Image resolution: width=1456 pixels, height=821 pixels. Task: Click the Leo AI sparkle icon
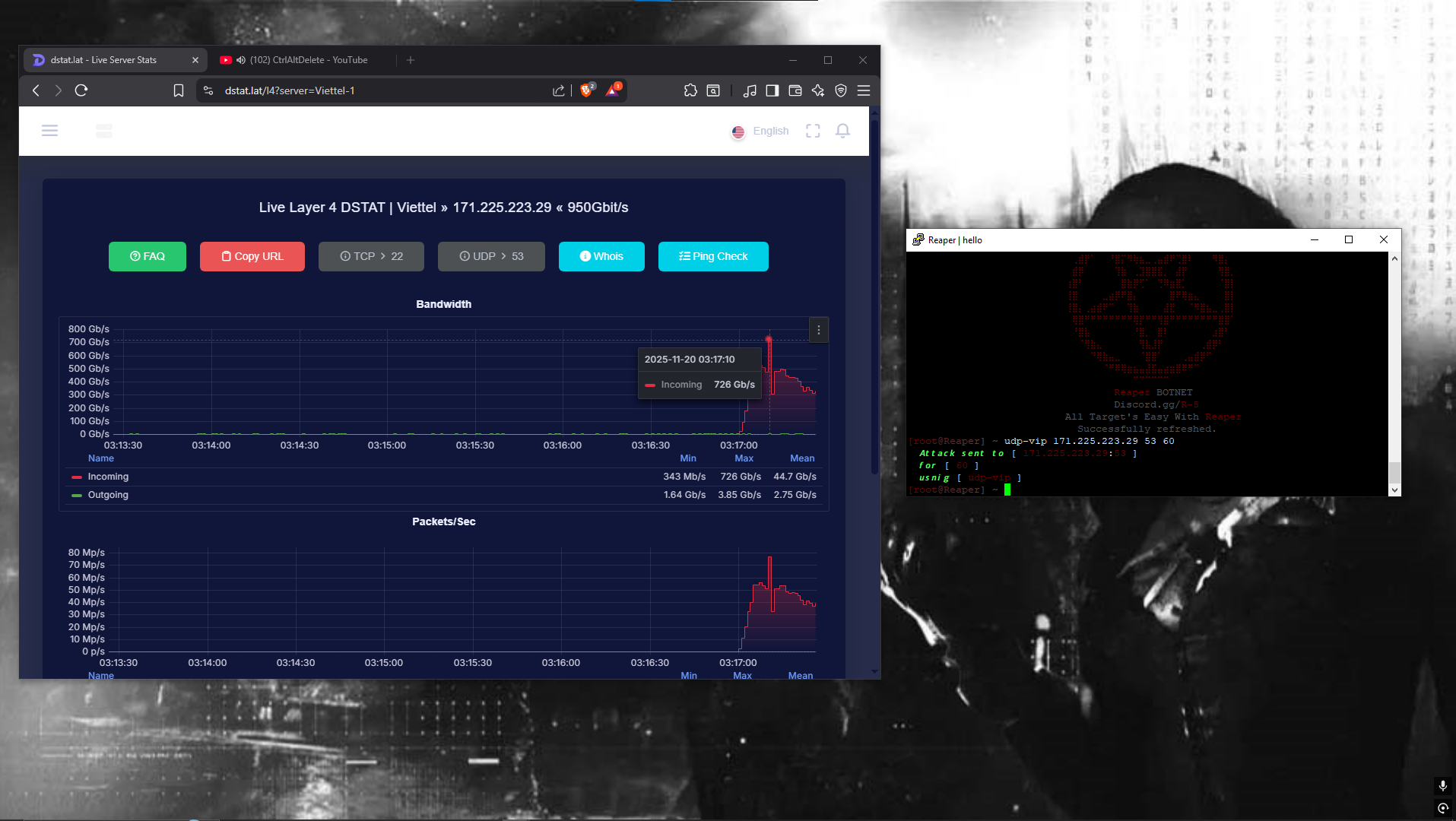818,90
